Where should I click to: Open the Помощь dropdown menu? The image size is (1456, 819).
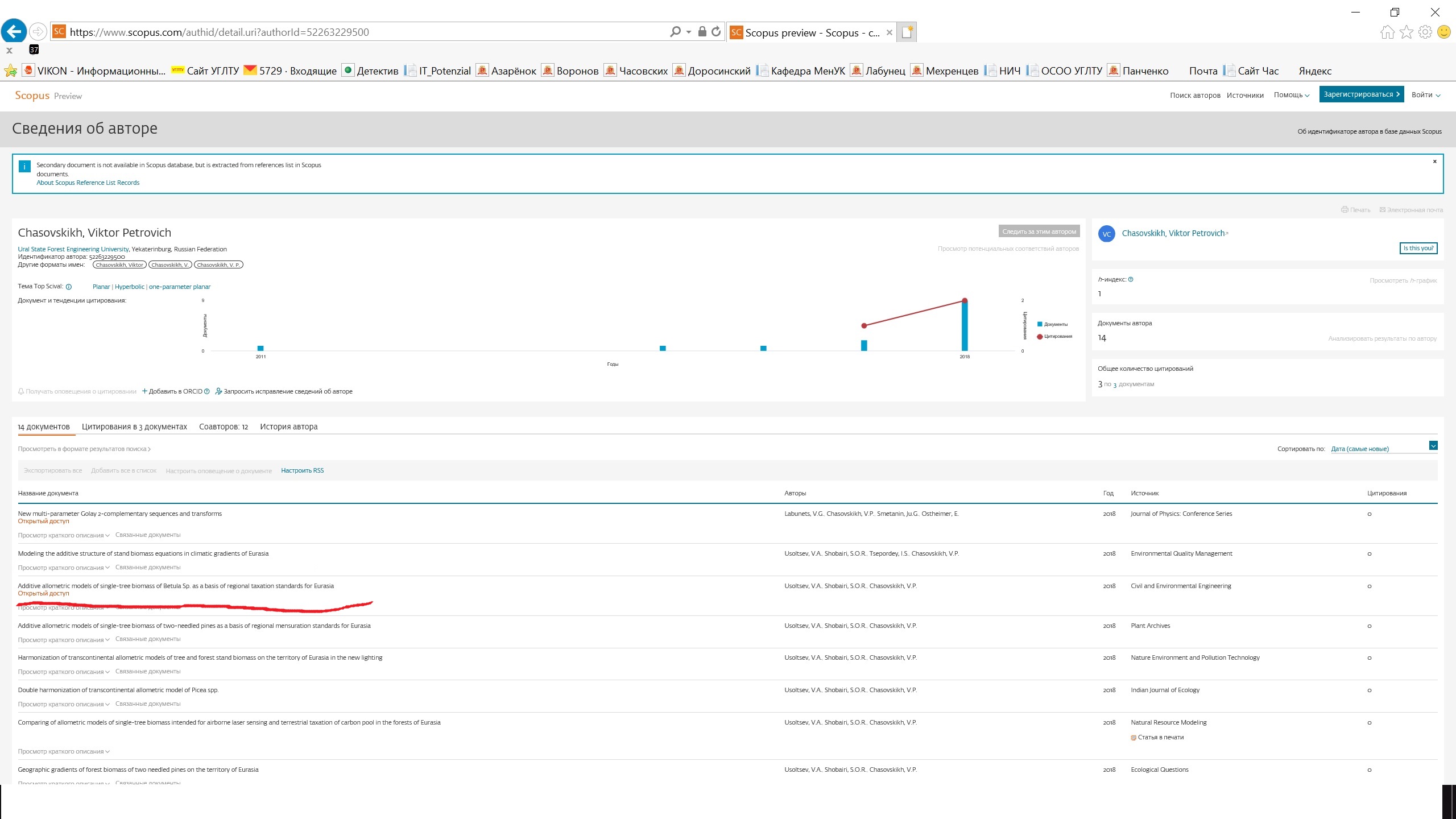1291,95
